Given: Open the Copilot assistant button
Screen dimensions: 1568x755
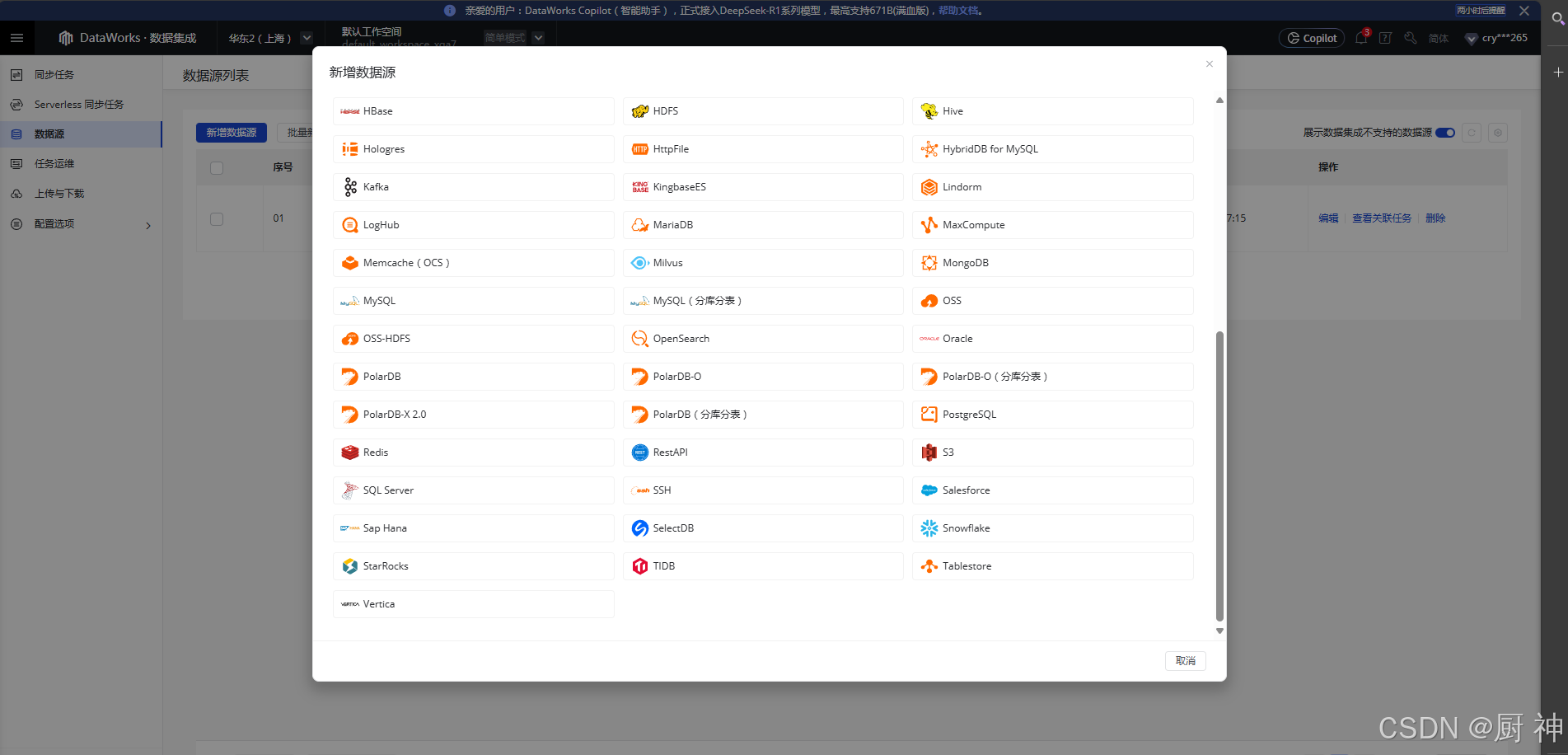Looking at the screenshot, I should pos(1312,38).
